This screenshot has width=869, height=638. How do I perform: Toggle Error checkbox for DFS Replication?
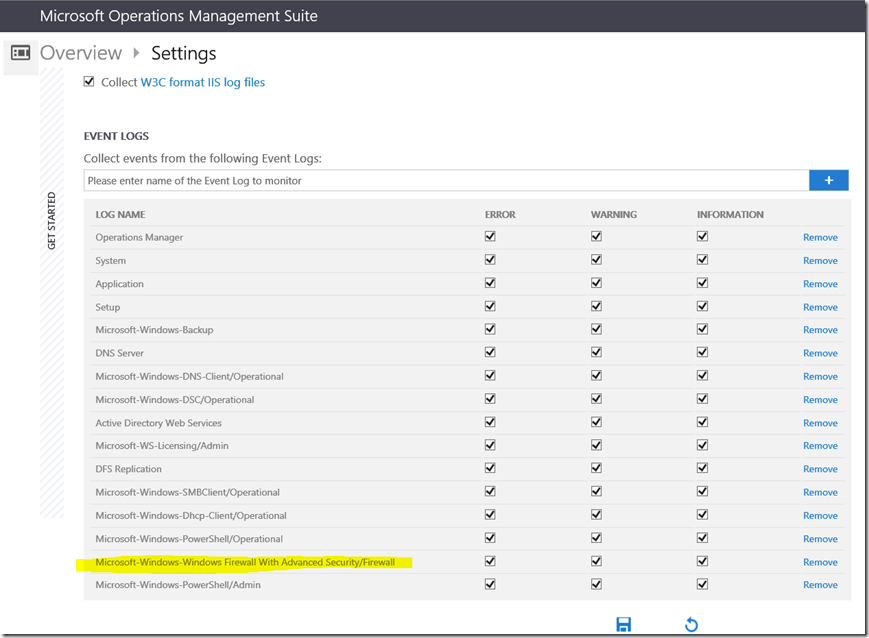tap(490, 468)
